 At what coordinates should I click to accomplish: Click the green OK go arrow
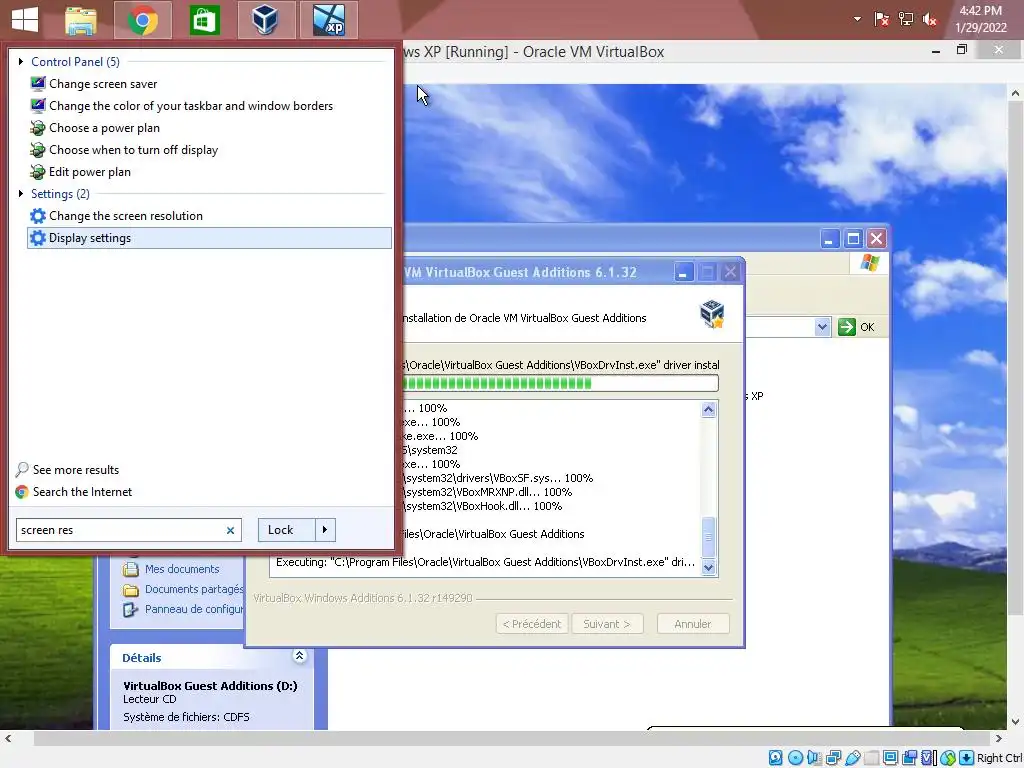[846, 327]
